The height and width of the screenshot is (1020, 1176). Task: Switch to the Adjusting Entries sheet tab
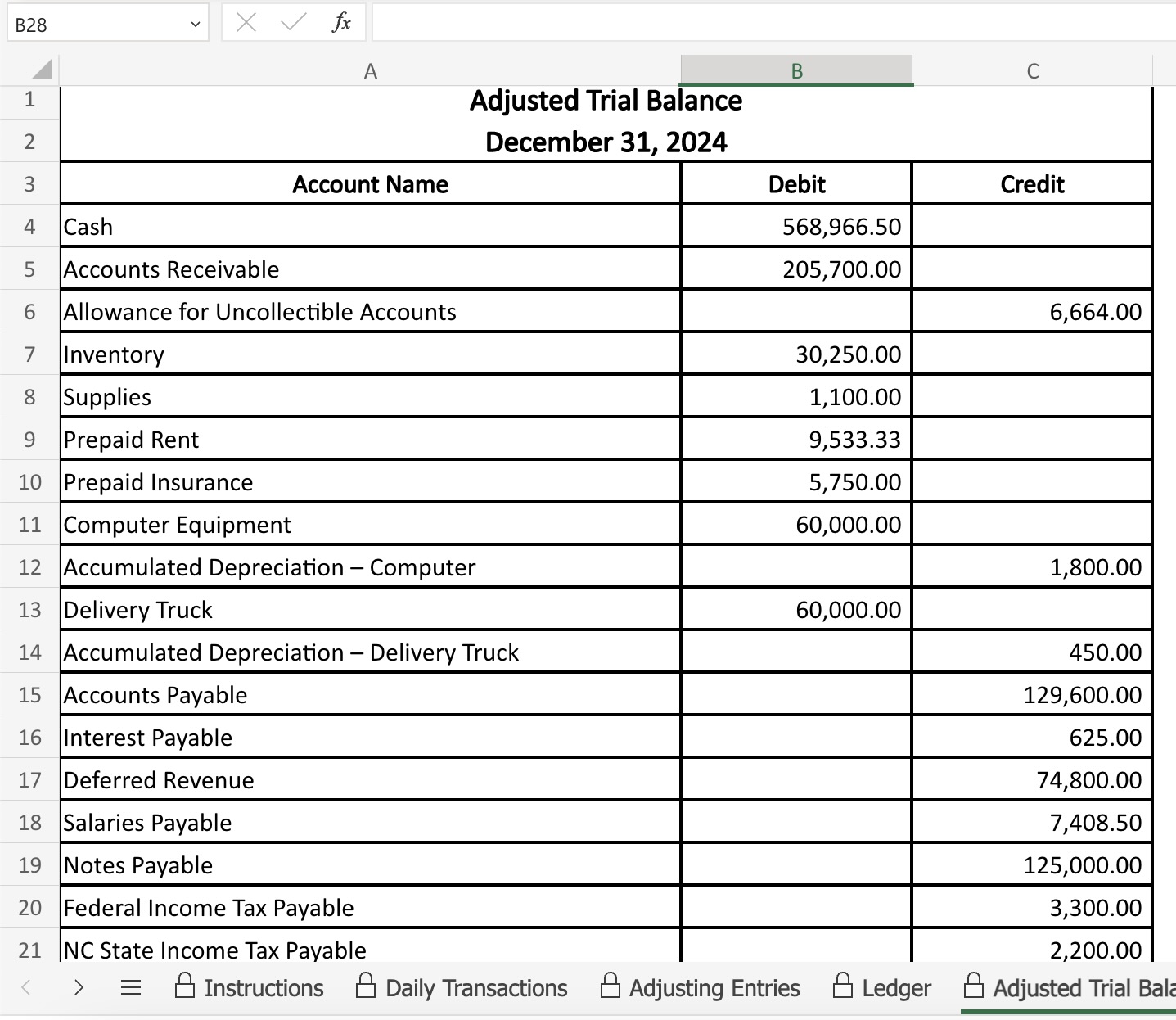tap(700, 988)
